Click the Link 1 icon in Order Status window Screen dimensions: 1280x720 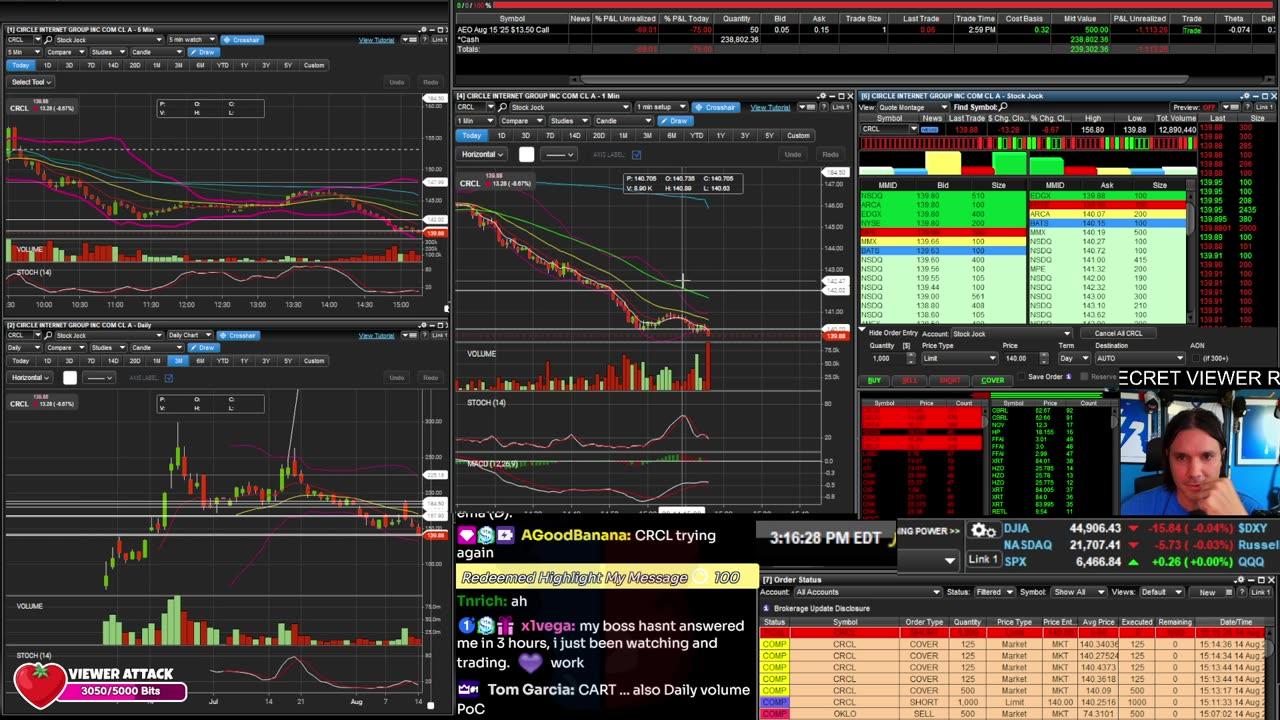tap(1259, 592)
